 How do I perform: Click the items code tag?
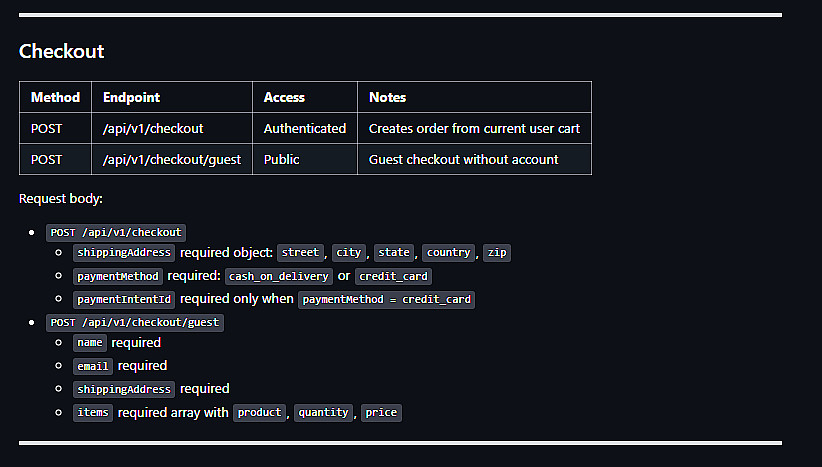coord(92,412)
